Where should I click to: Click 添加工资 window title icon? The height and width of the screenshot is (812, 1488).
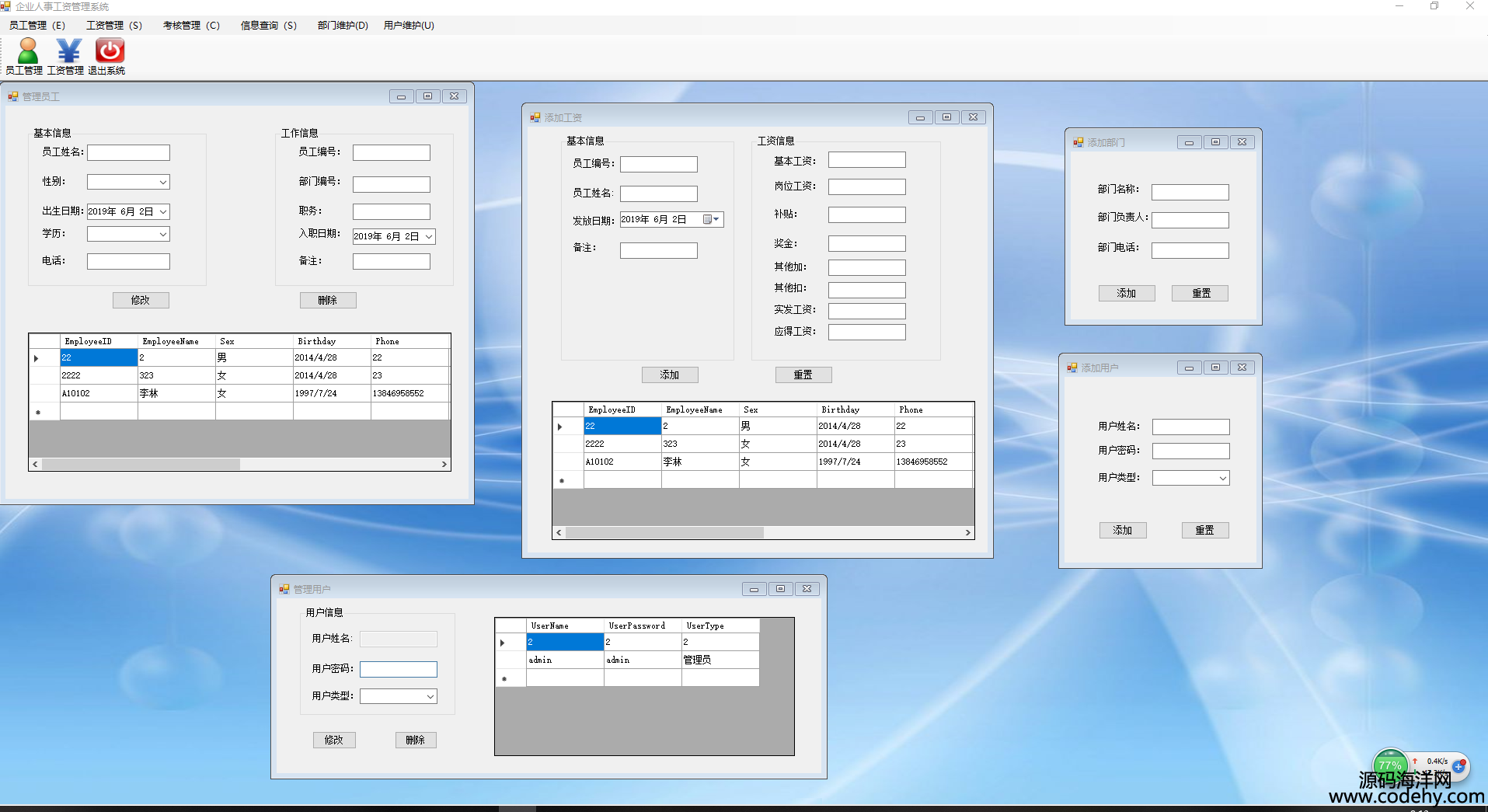point(535,117)
